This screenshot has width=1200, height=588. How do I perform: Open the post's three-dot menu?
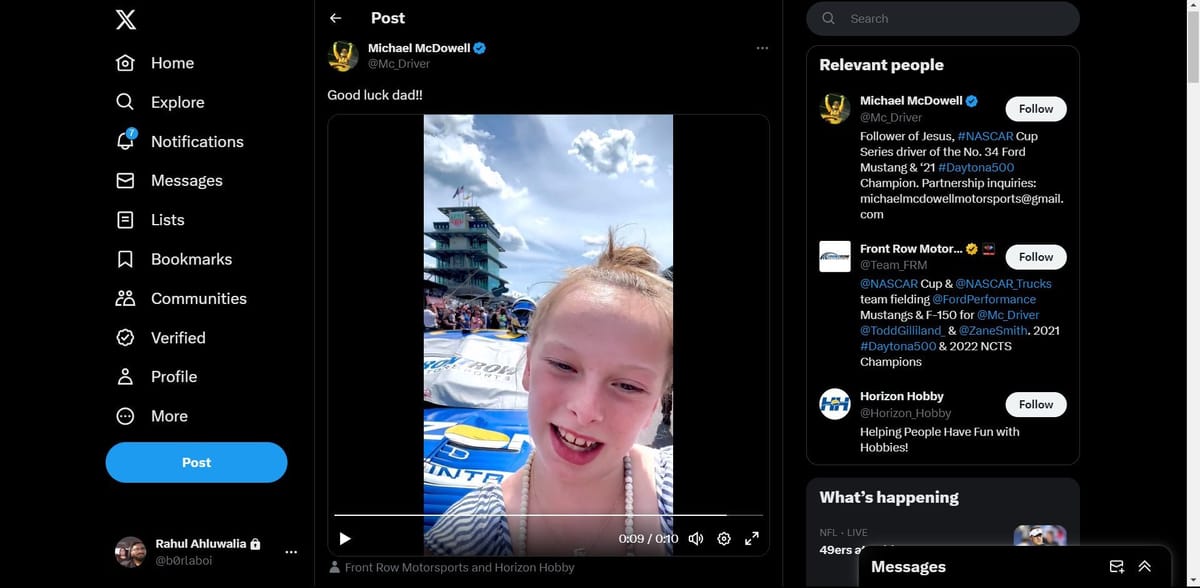pos(762,47)
